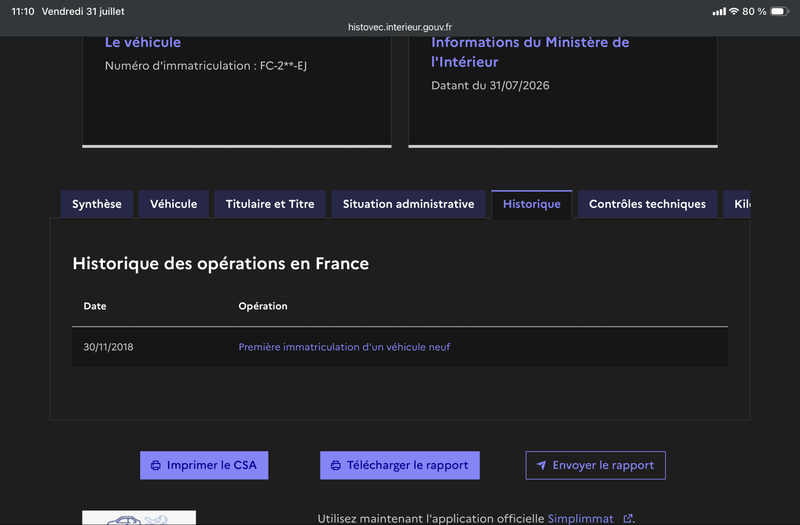800x525 pixels.
Task: Click printer icon in Imprimer le CSA
Action: (156, 465)
